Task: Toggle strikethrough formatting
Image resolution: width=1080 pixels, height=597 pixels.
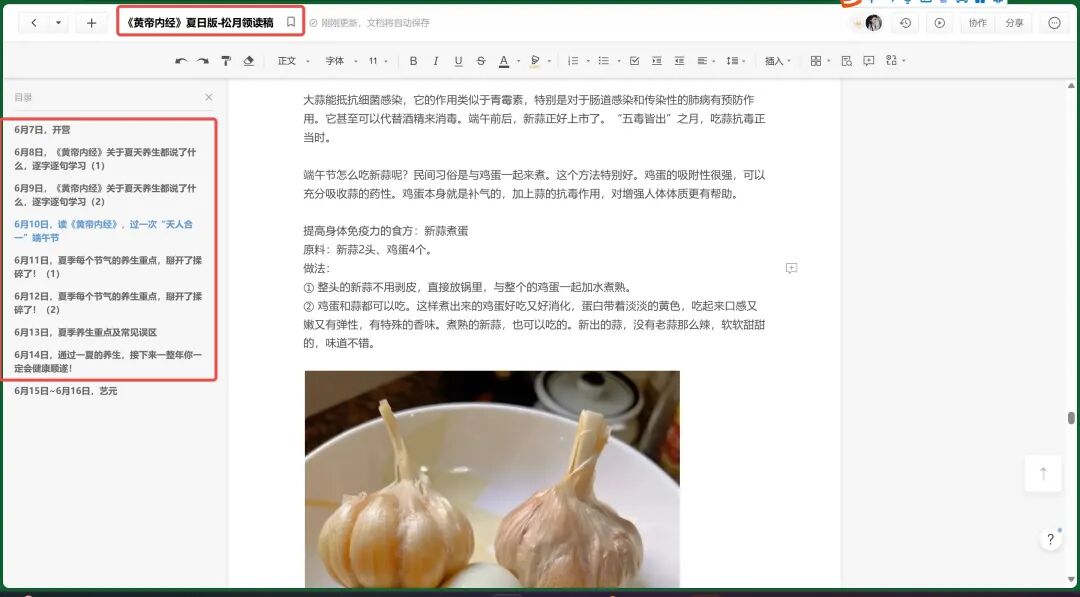Action: tap(481, 61)
